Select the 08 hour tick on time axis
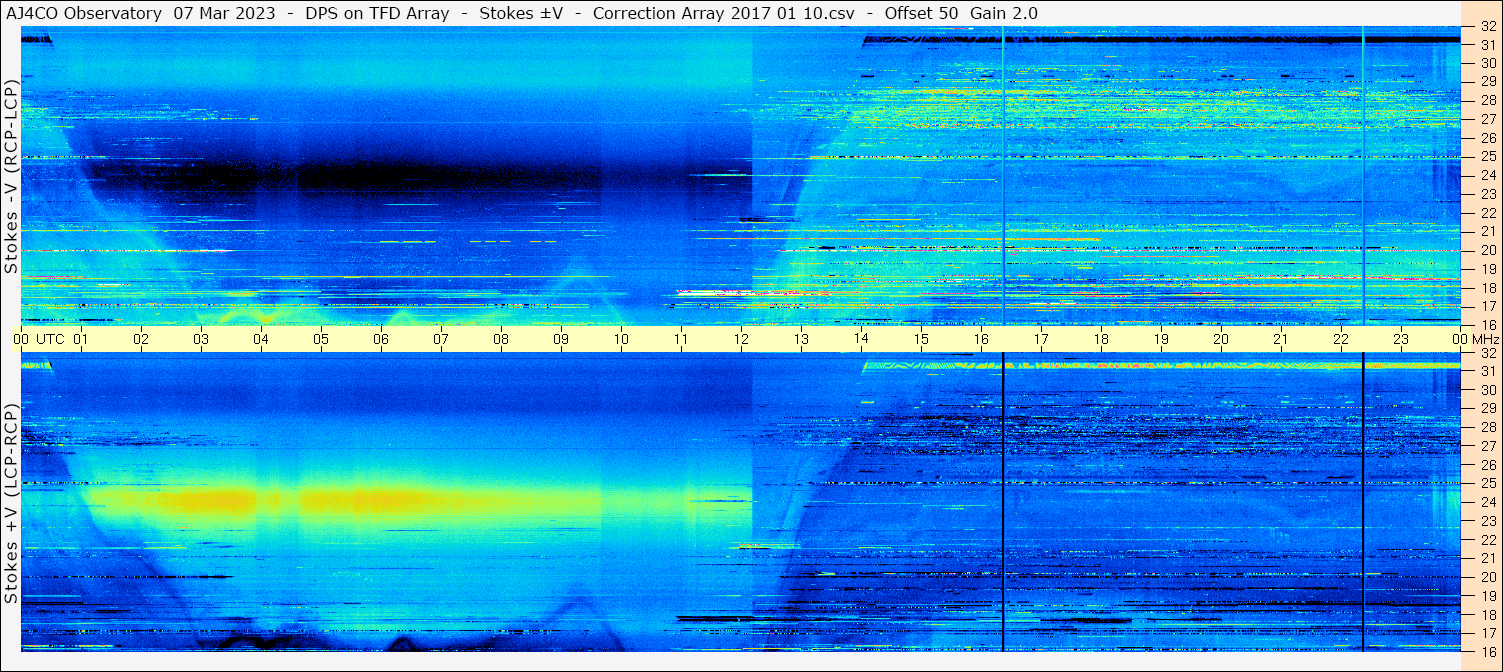Viewport: 1503px width, 672px height. coord(501,339)
